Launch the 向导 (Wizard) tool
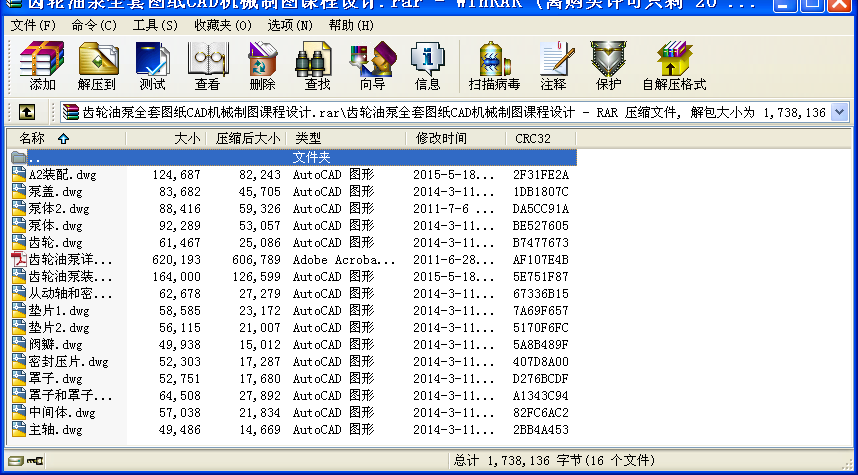The width and height of the screenshot is (858, 475). point(372,66)
